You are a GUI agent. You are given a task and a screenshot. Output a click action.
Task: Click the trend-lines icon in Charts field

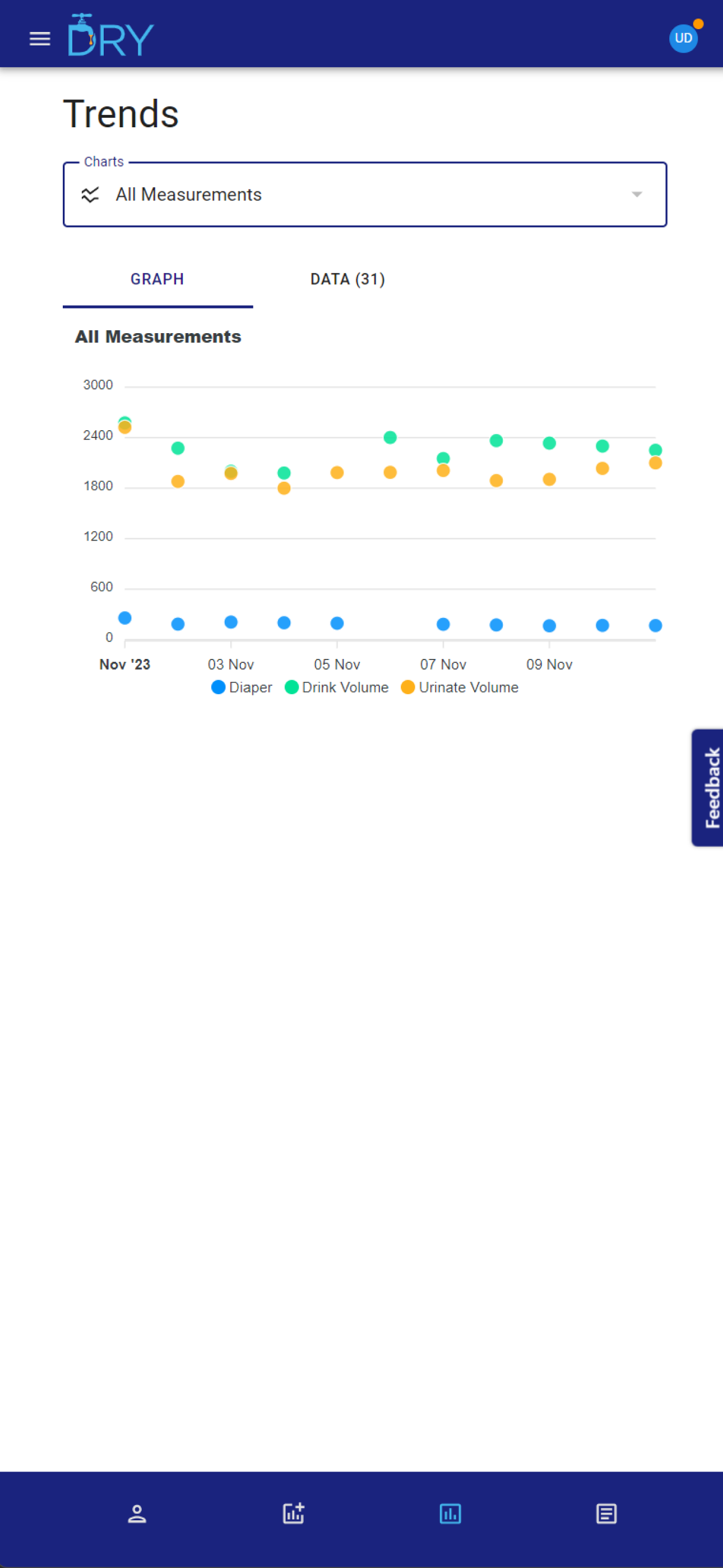click(90, 195)
